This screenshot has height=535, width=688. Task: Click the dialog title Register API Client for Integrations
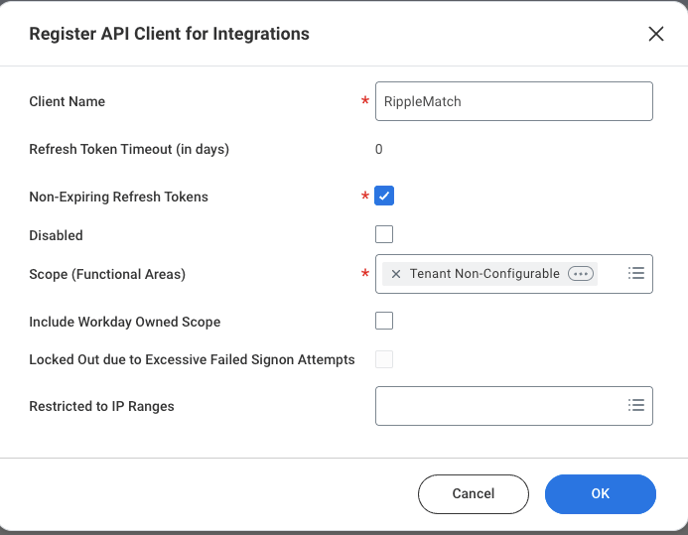pyautogui.click(x=169, y=34)
